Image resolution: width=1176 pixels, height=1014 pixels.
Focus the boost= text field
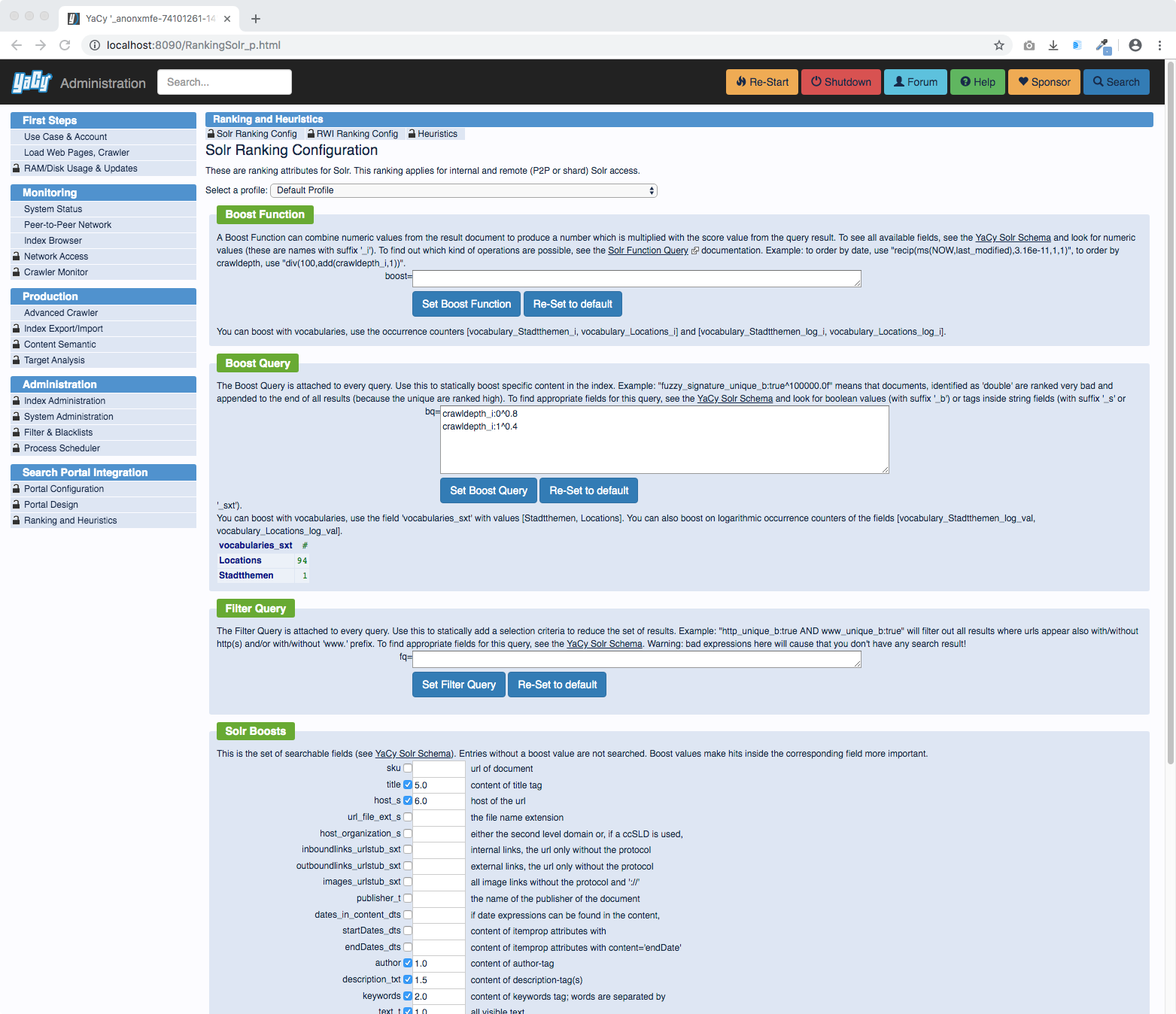(x=637, y=278)
